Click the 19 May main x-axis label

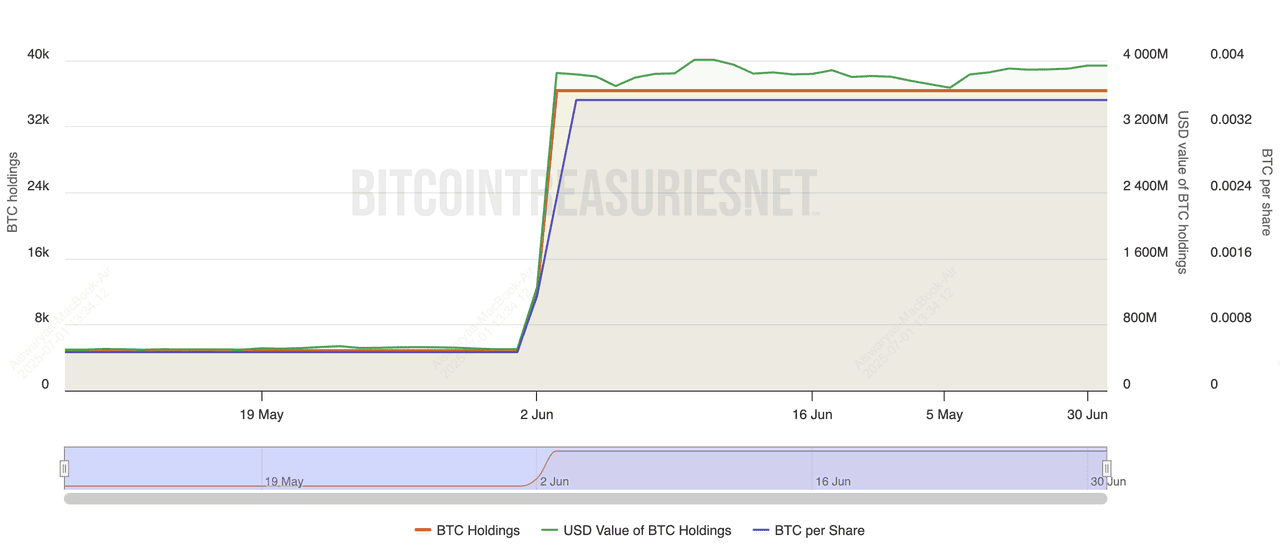pyautogui.click(x=262, y=414)
